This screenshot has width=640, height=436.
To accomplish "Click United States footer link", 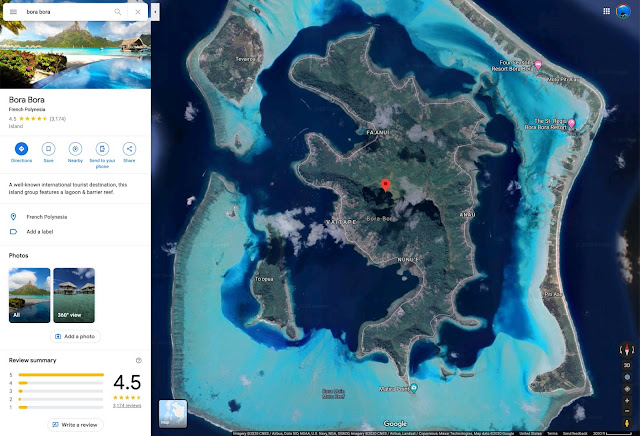I will [530, 434].
